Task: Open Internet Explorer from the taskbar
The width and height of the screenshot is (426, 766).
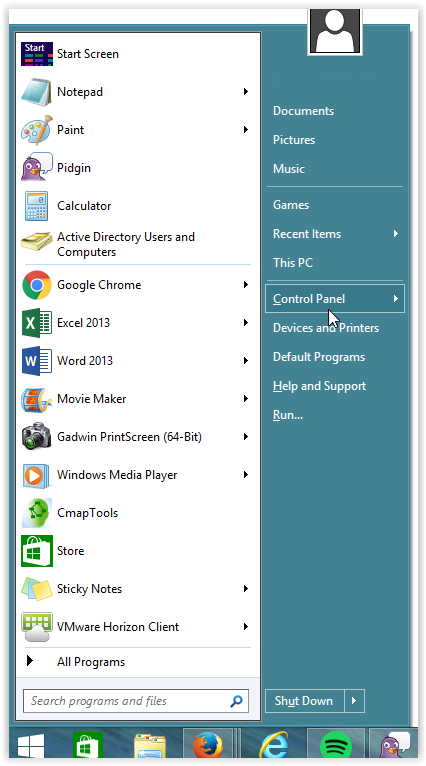Action: (274, 746)
